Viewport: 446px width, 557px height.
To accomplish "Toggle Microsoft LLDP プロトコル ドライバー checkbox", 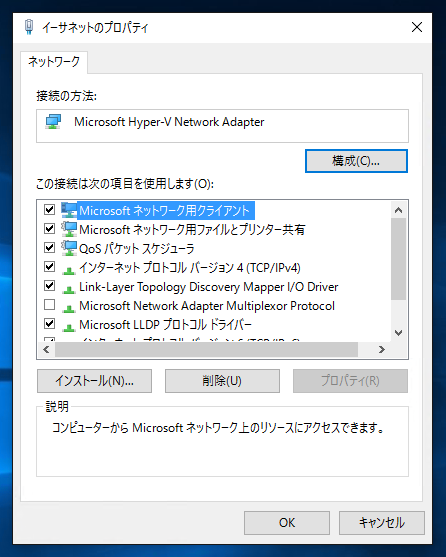I will (49, 324).
